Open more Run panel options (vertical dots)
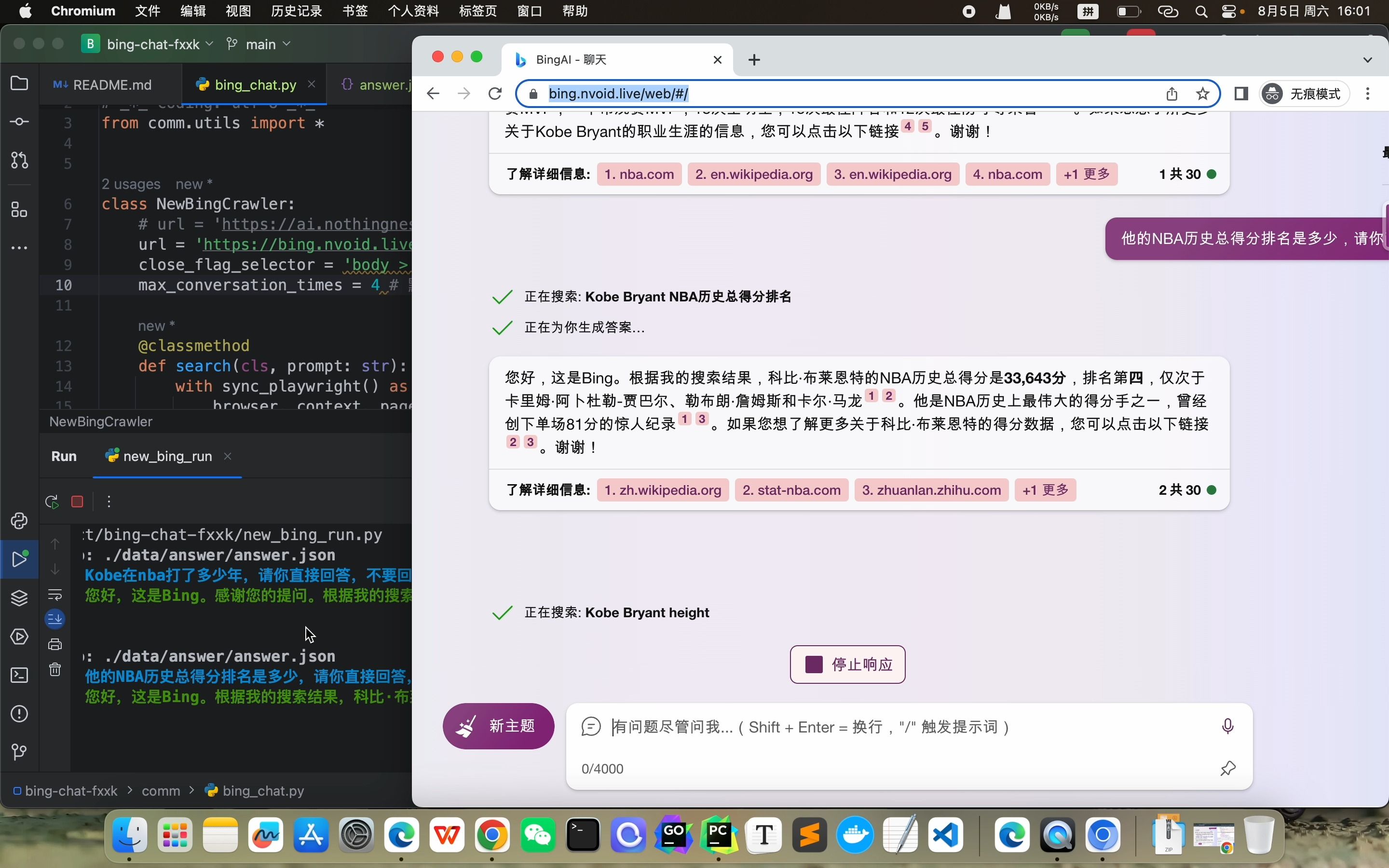Viewport: 1389px width, 868px height. point(109,502)
